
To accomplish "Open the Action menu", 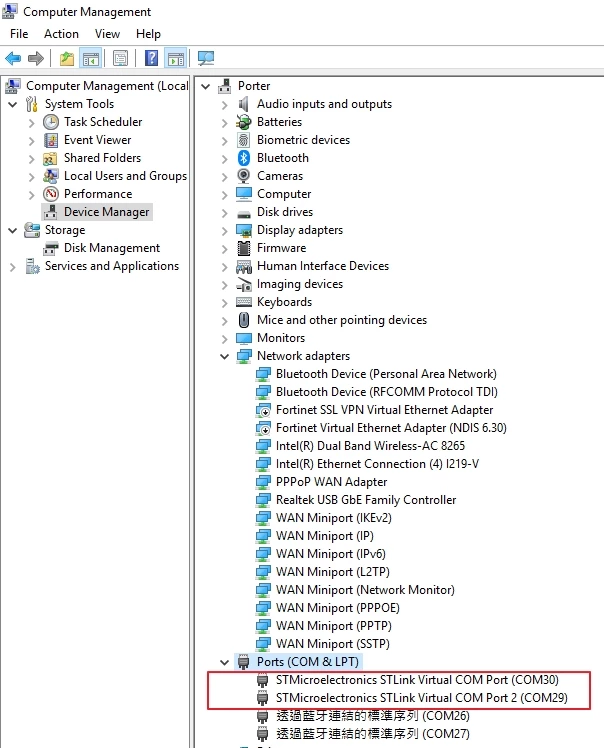I will [x=61, y=34].
